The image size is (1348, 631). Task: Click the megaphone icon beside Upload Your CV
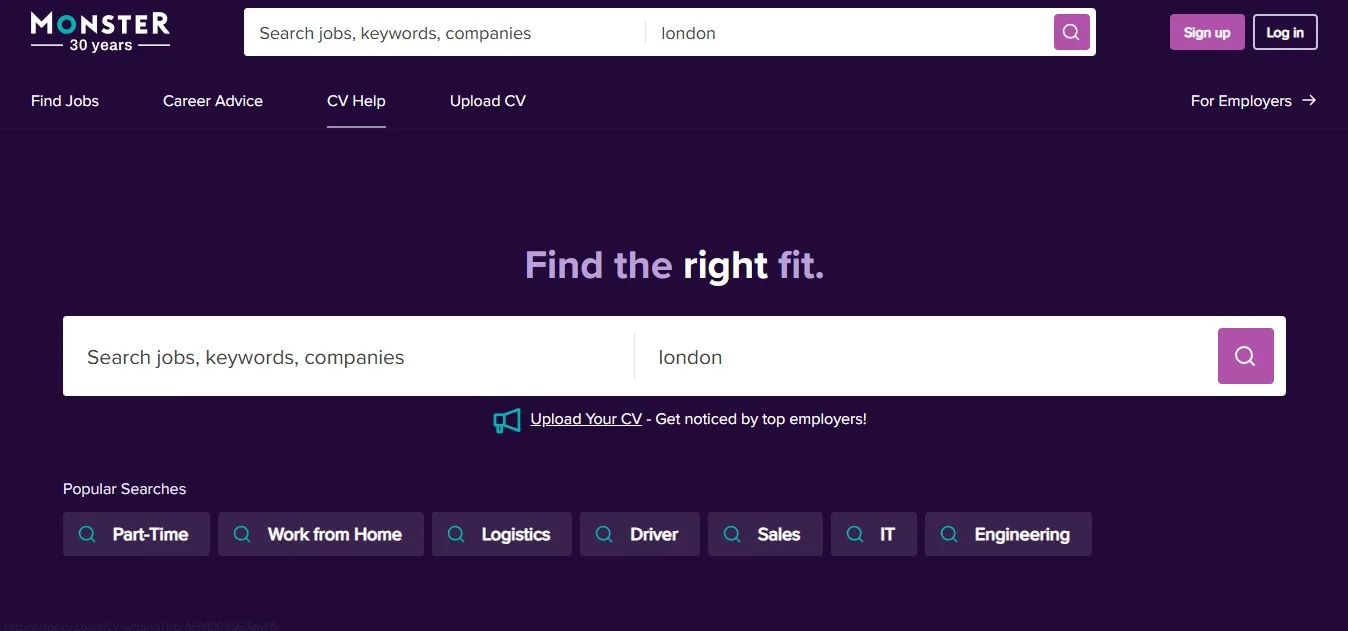(x=507, y=420)
